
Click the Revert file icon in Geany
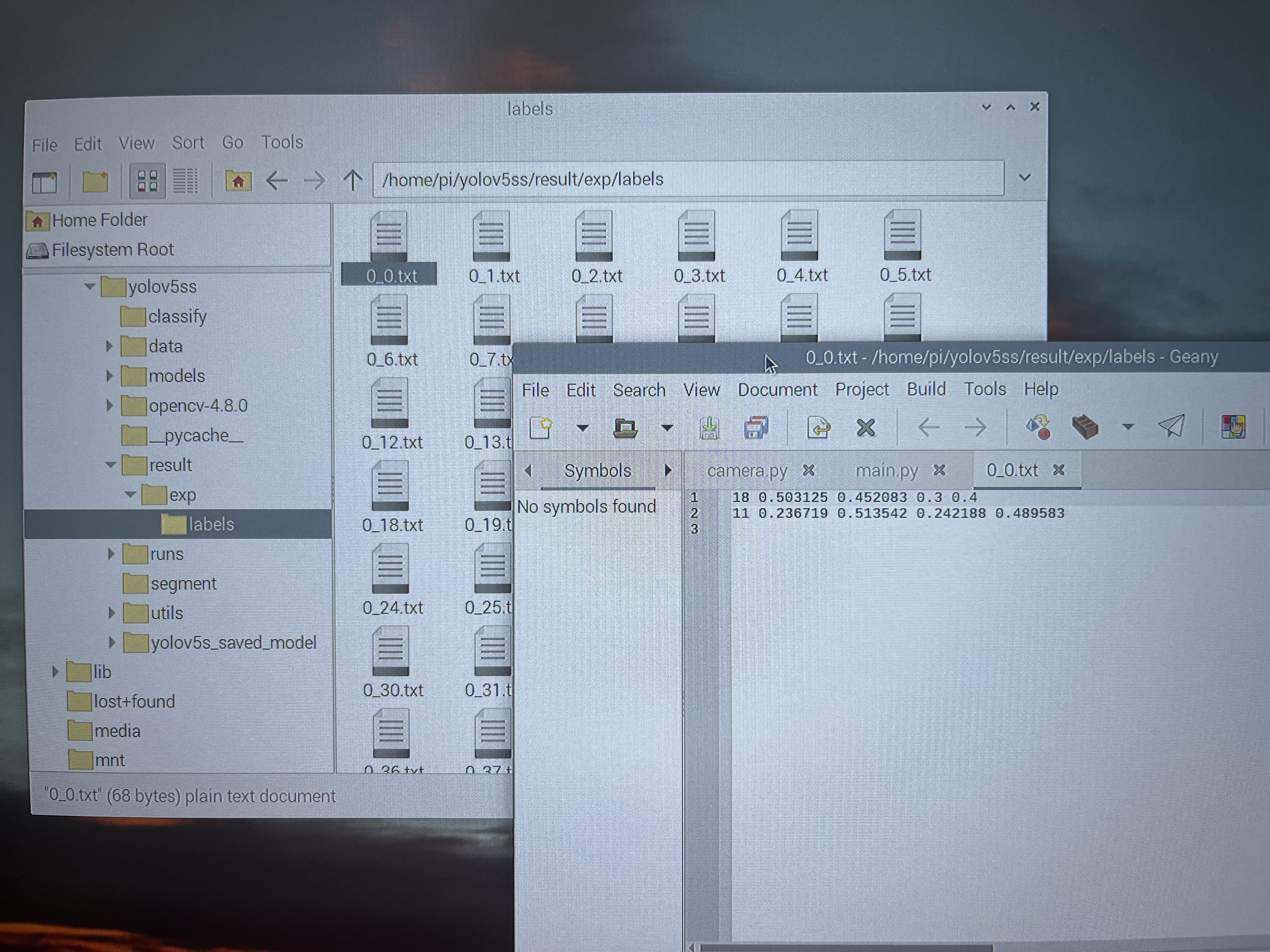pyautogui.click(x=818, y=428)
